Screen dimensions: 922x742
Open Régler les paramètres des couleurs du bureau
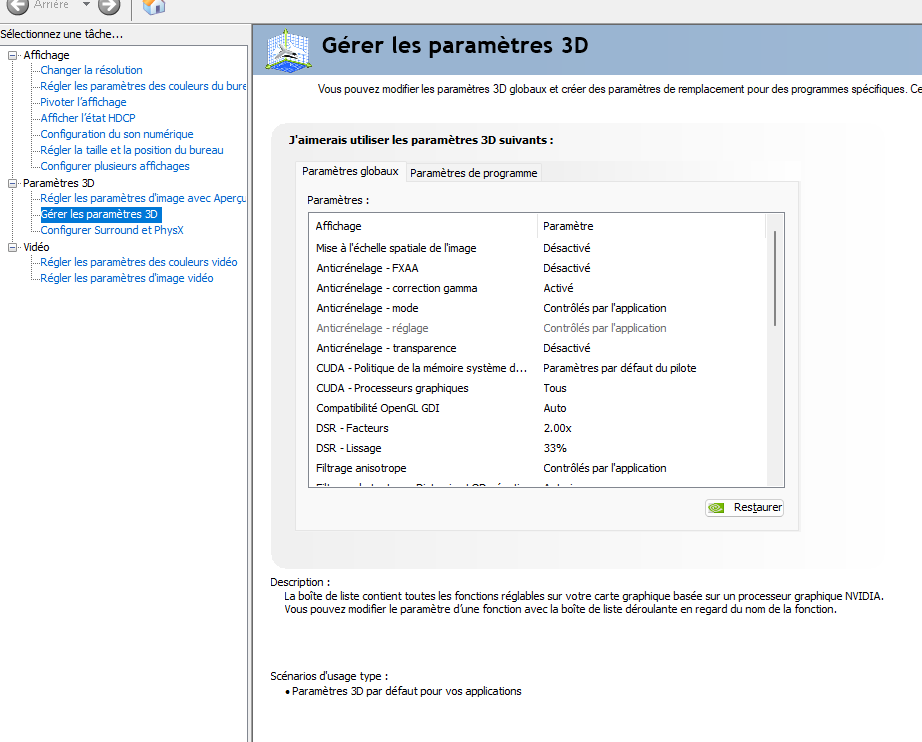(143, 86)
